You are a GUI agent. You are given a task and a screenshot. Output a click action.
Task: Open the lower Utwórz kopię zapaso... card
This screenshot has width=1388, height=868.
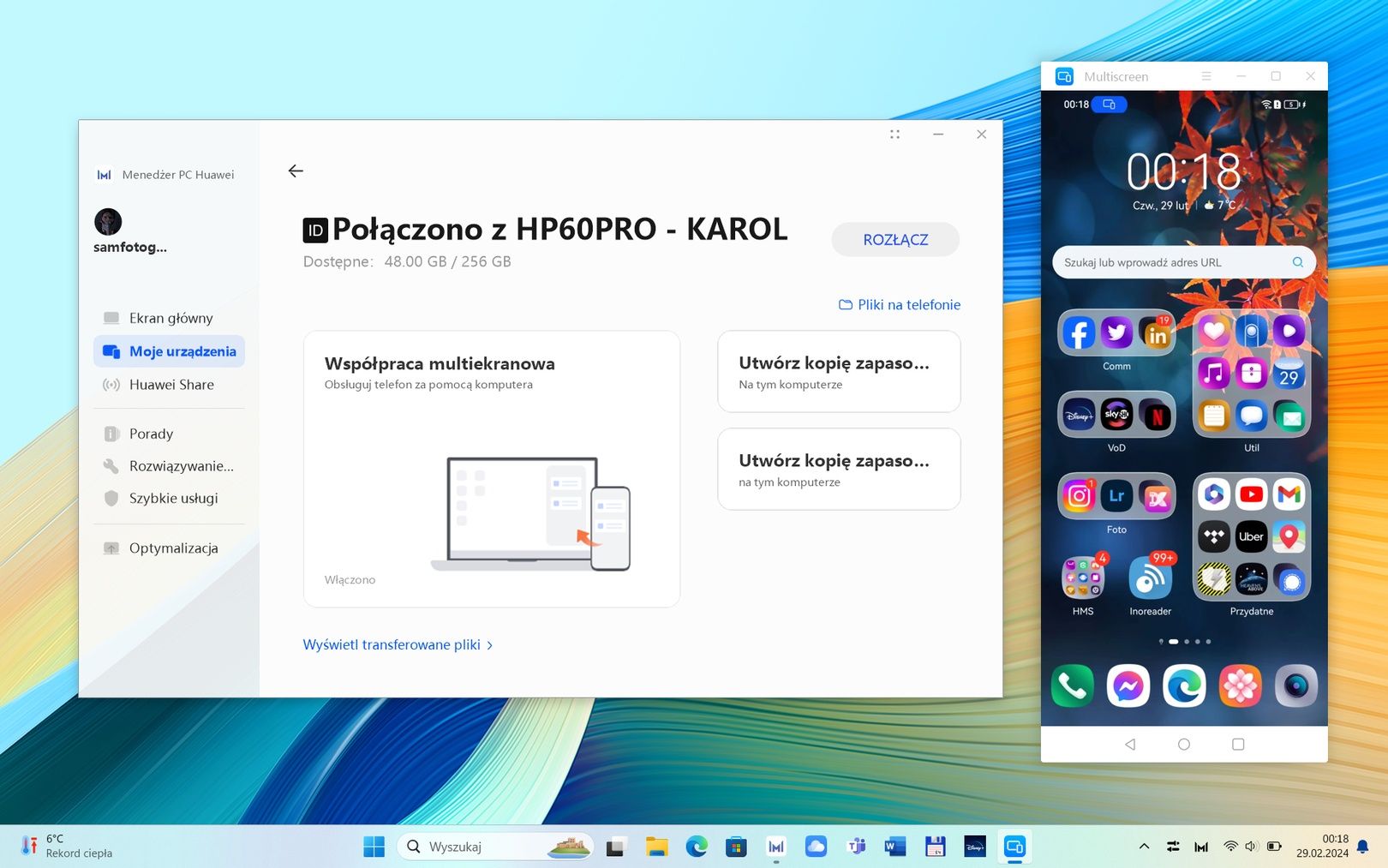click(839, 470)
